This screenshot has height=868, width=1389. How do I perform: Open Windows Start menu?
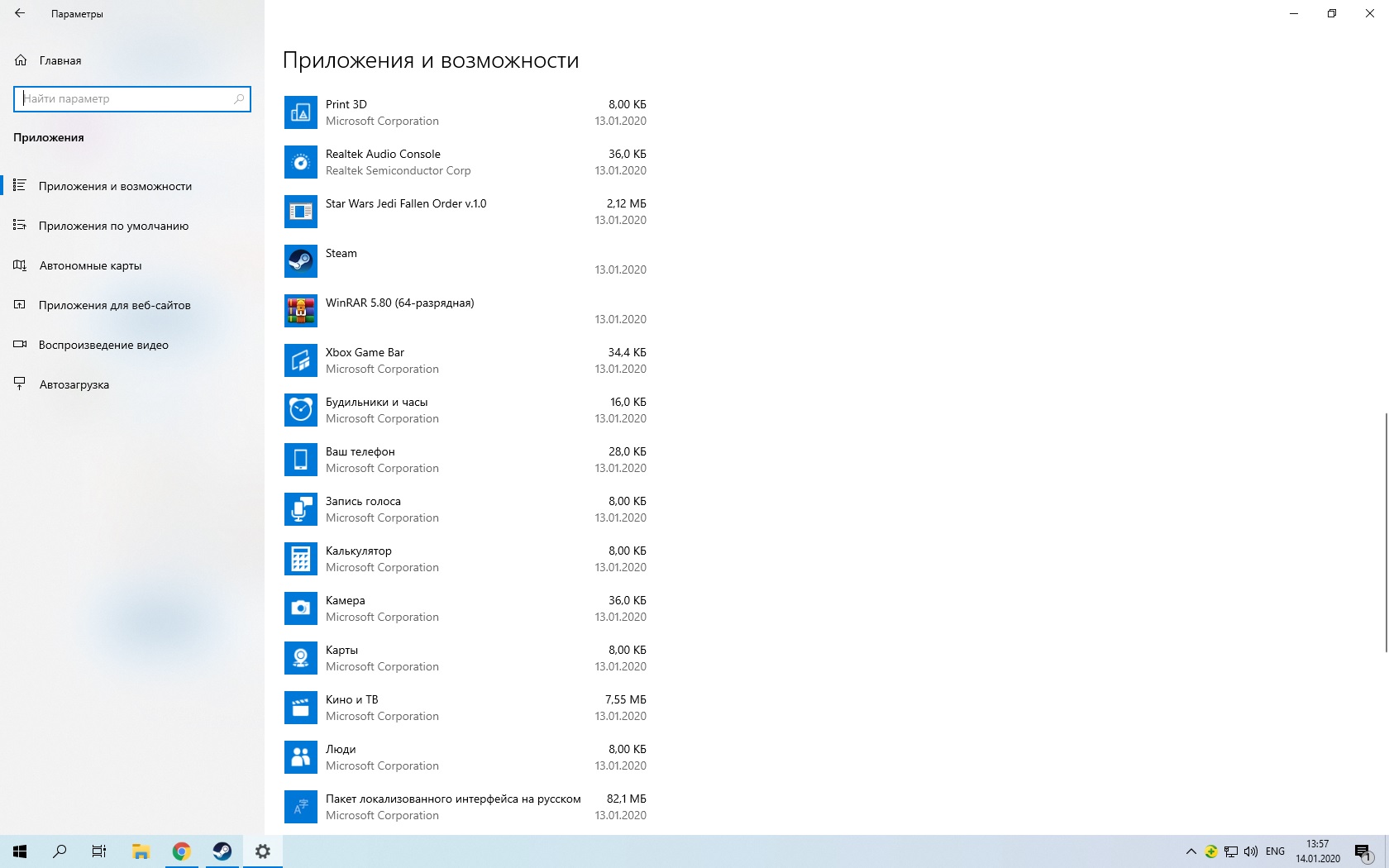coord(20,851)
